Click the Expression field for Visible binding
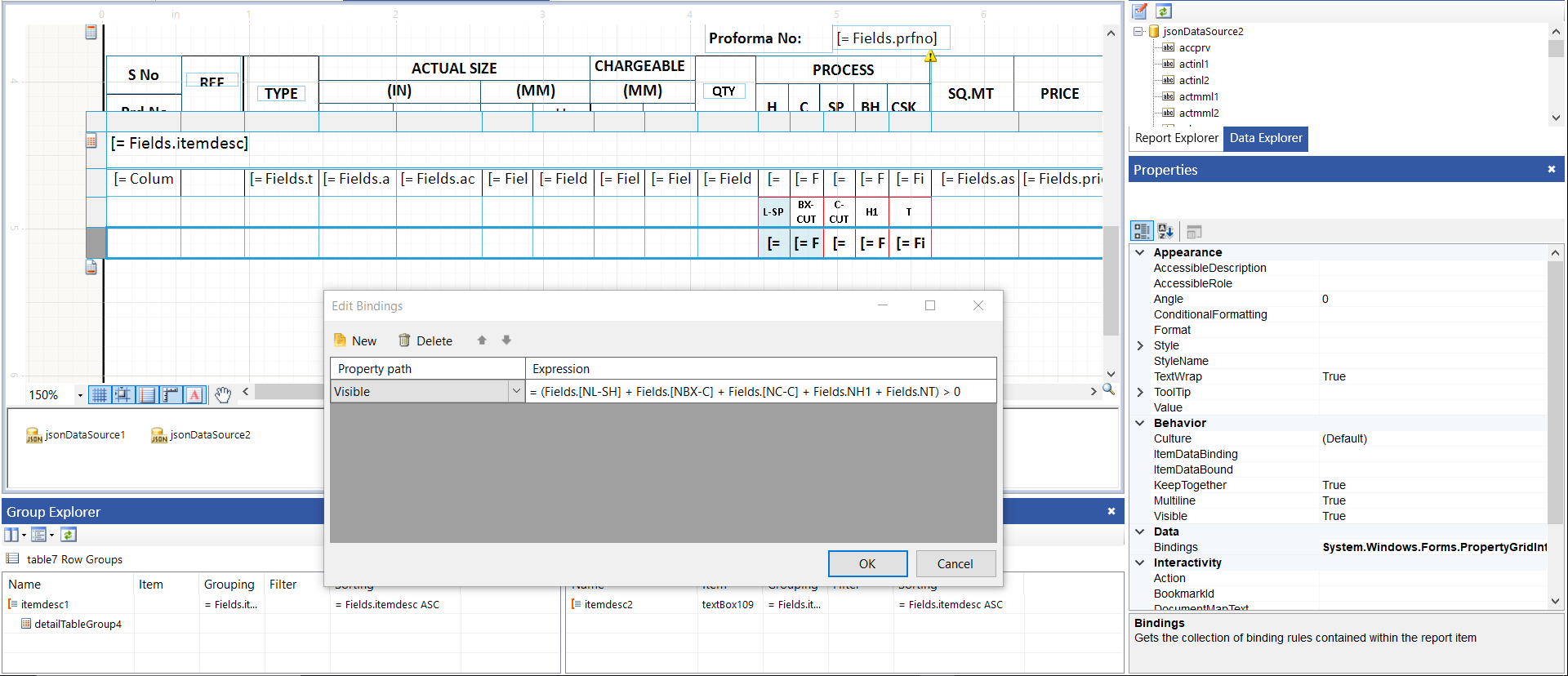The height and width of the screenshot is (676, 1568). (759, 392)
